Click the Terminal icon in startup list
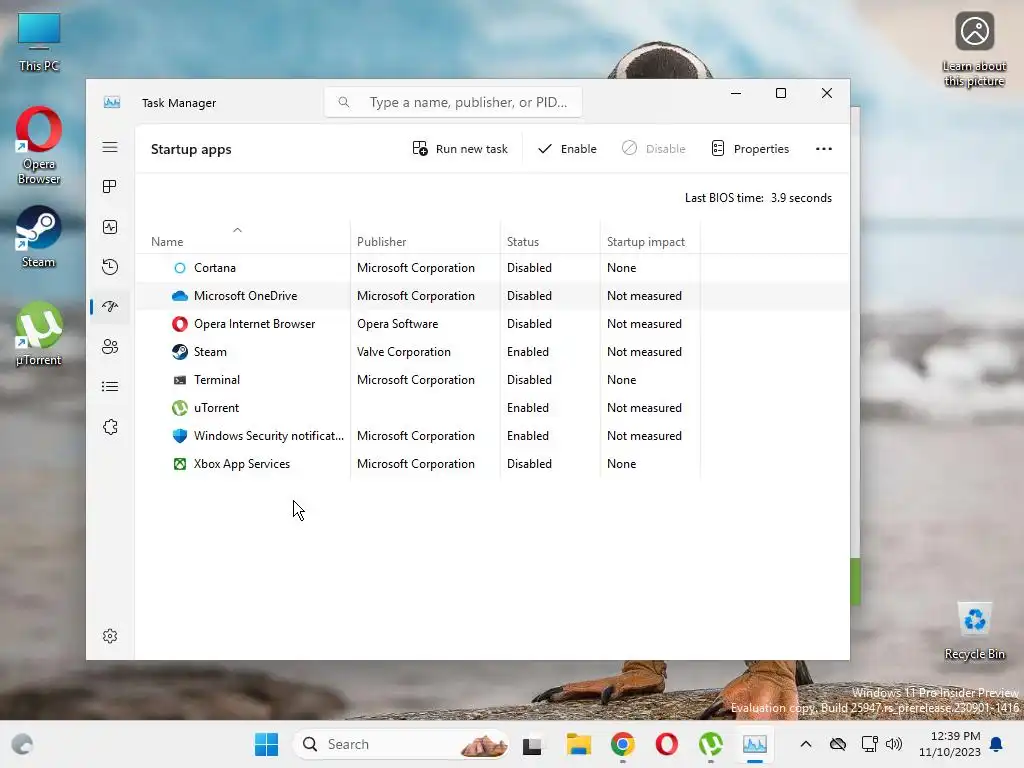The width and height of the screenshot is (1024, 768). [x=180, y=380]
